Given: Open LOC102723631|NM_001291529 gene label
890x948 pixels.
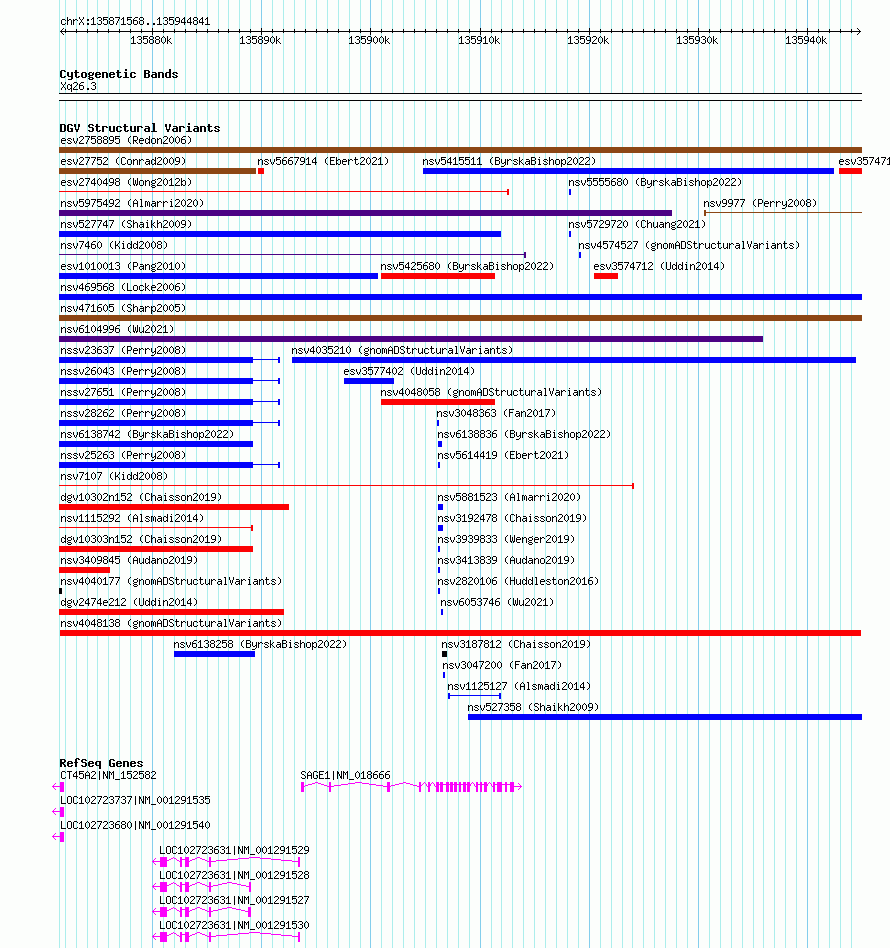Looking at the screenshot, I should (x=234, y=851).
